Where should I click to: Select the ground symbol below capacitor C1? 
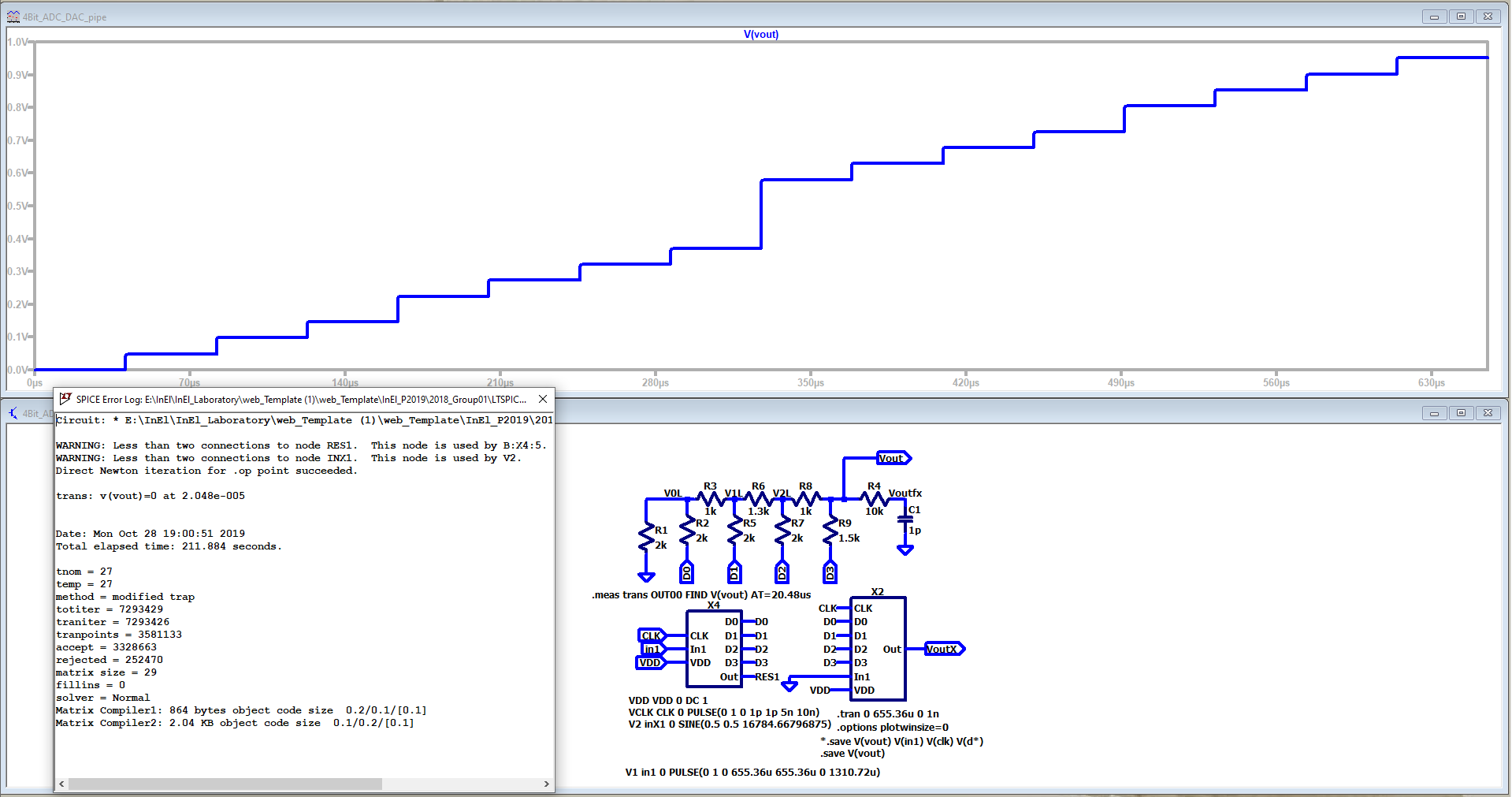tap(905, 550)
